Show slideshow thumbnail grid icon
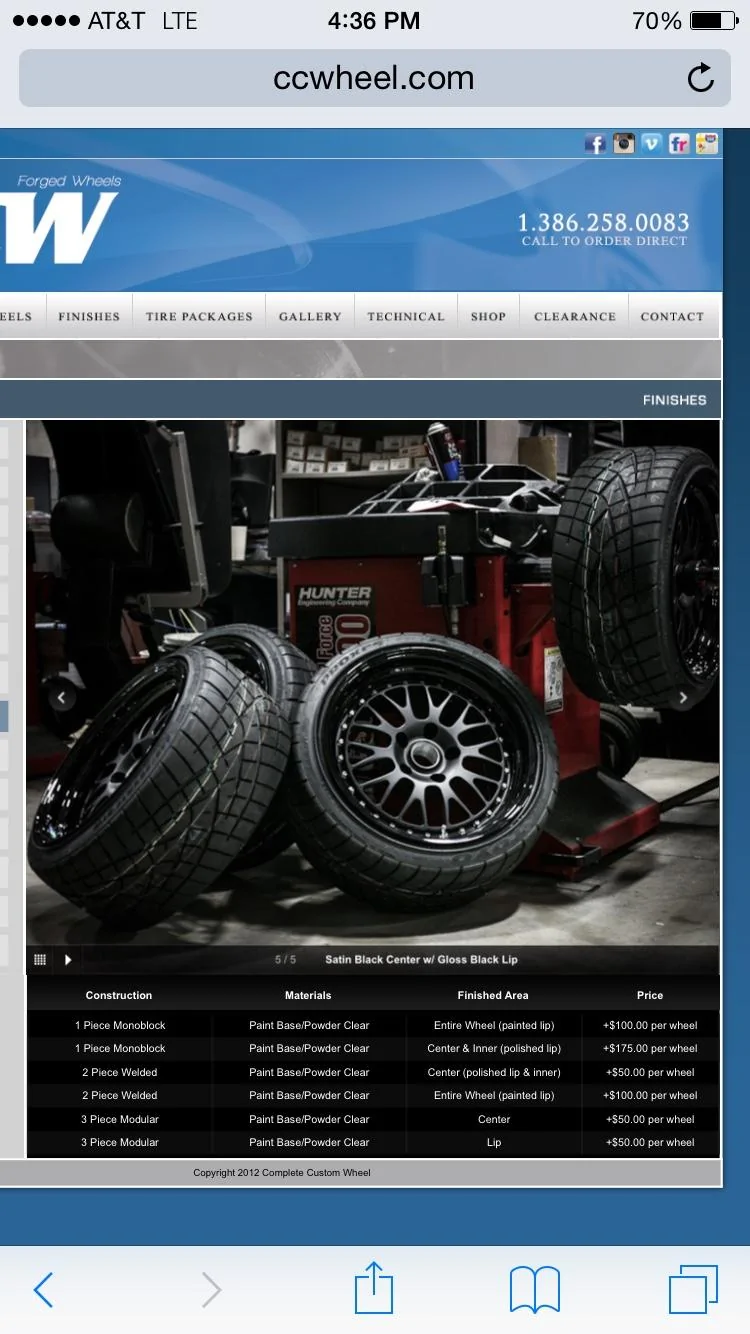 click(40, 960)
